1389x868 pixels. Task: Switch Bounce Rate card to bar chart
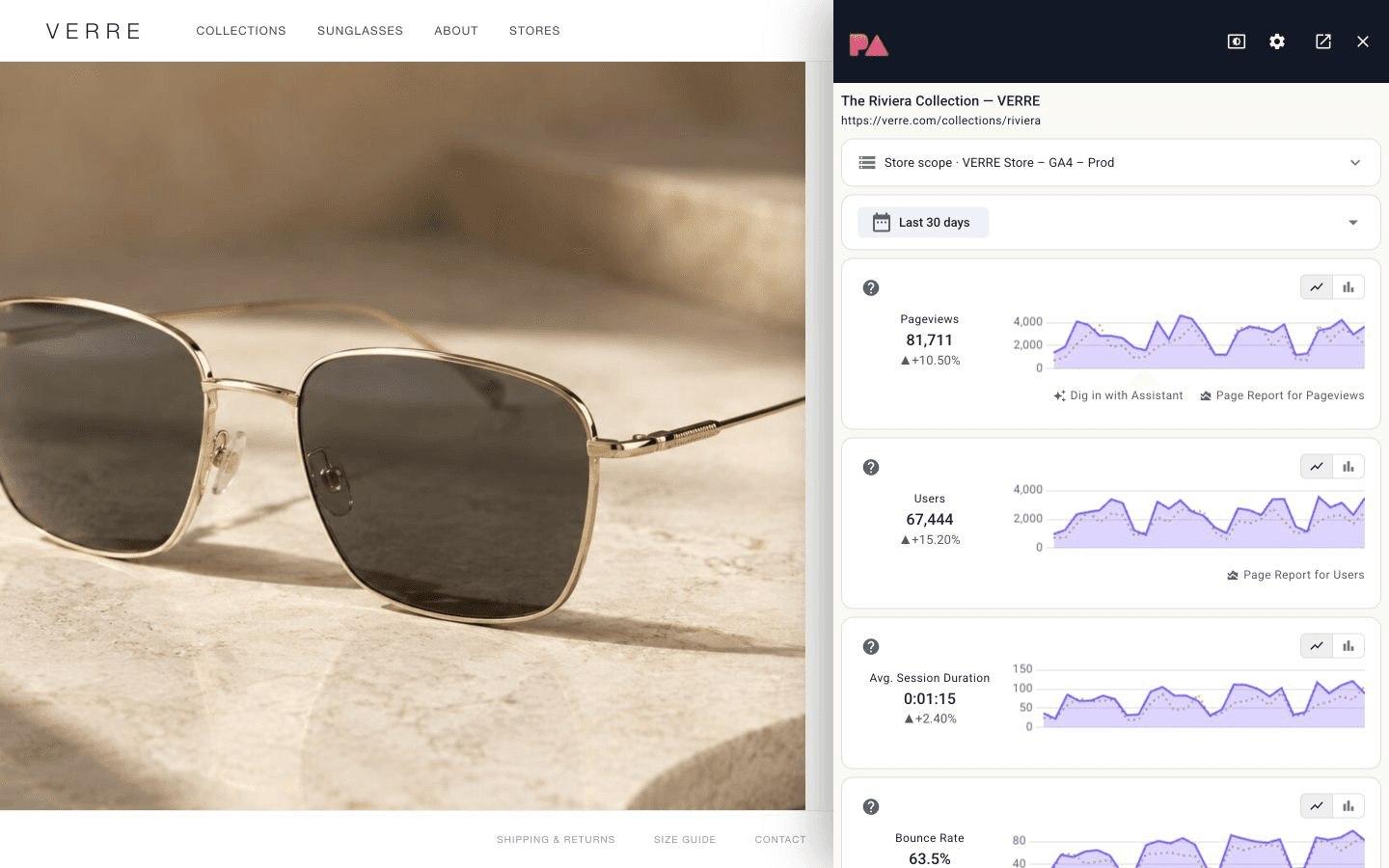tap(1348, 806)
